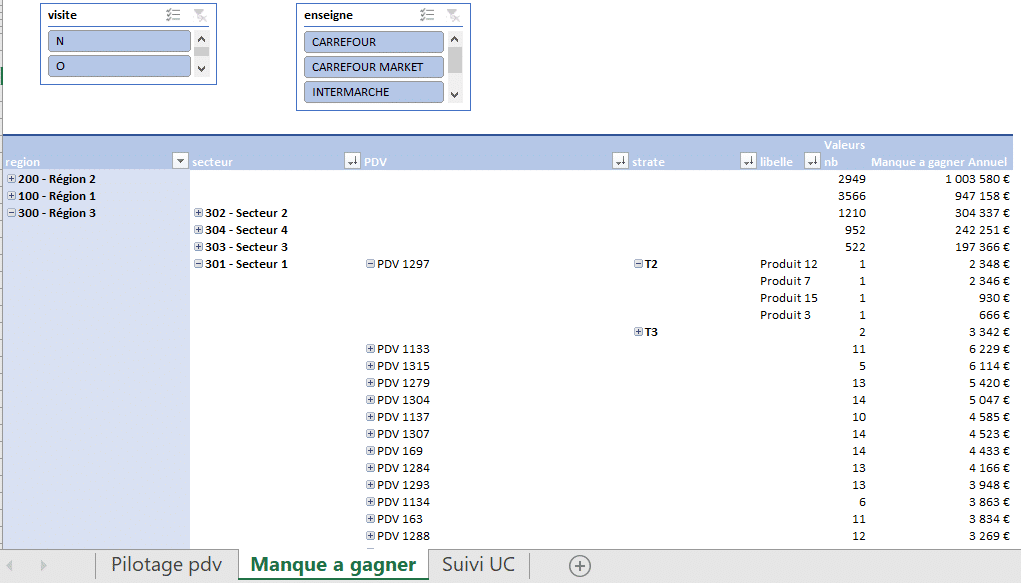Viewport: 1021px width, 583px height.
Task: Add a new sheet with plus icon
Action: [579, 565]
